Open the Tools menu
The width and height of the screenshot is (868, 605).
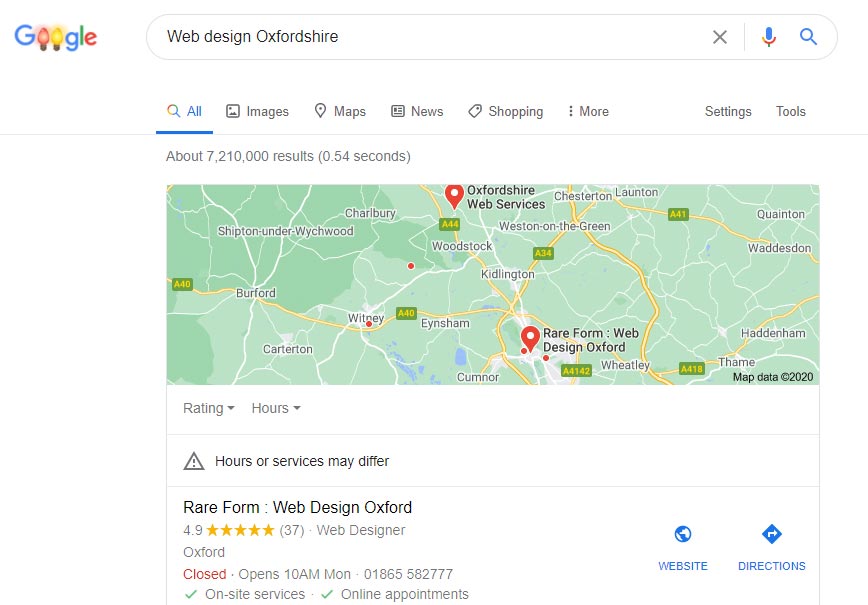[x=790, y=111]
